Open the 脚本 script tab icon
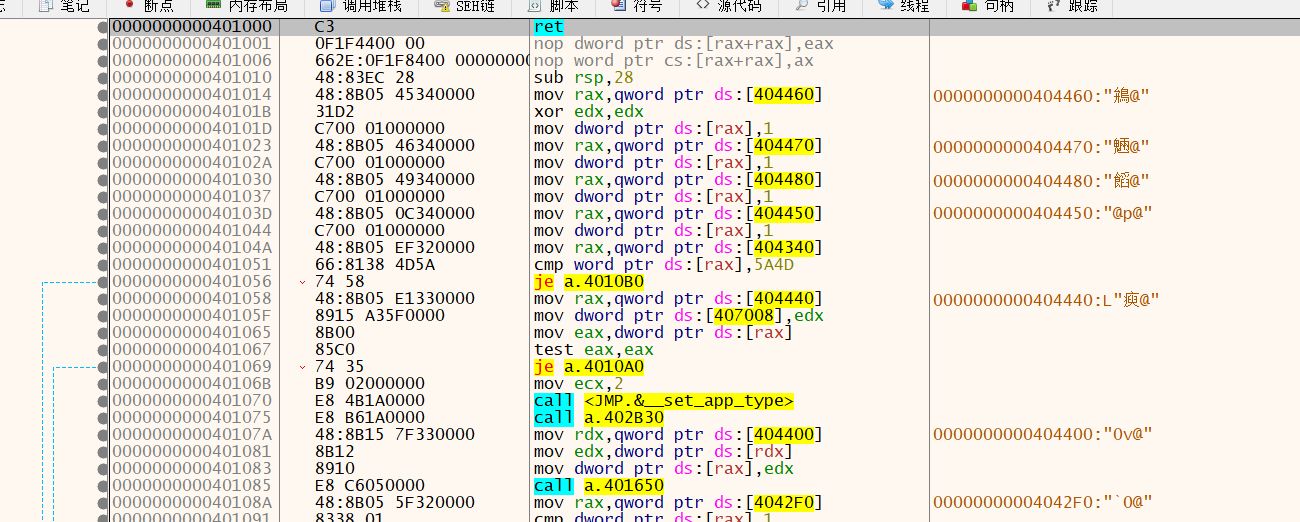Viewport: 1300px width, 522px height. [x=533, y=6]
